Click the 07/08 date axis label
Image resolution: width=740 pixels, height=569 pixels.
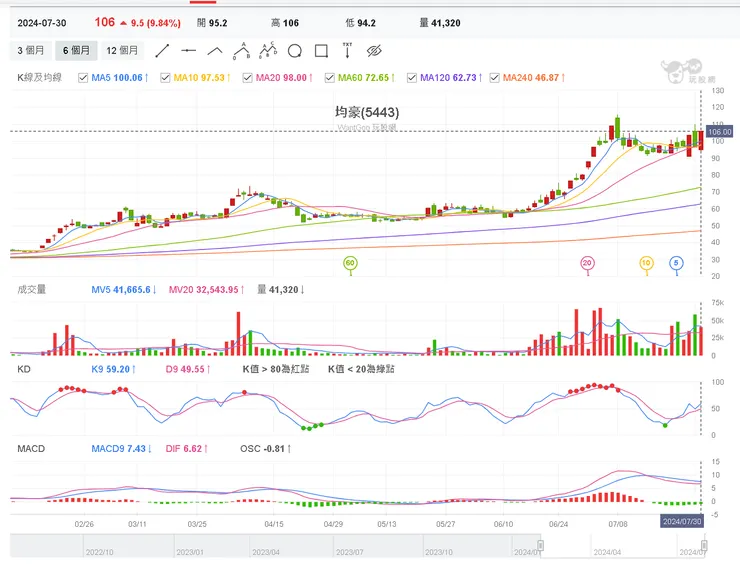pyautogui.click(x=618, y=524)
